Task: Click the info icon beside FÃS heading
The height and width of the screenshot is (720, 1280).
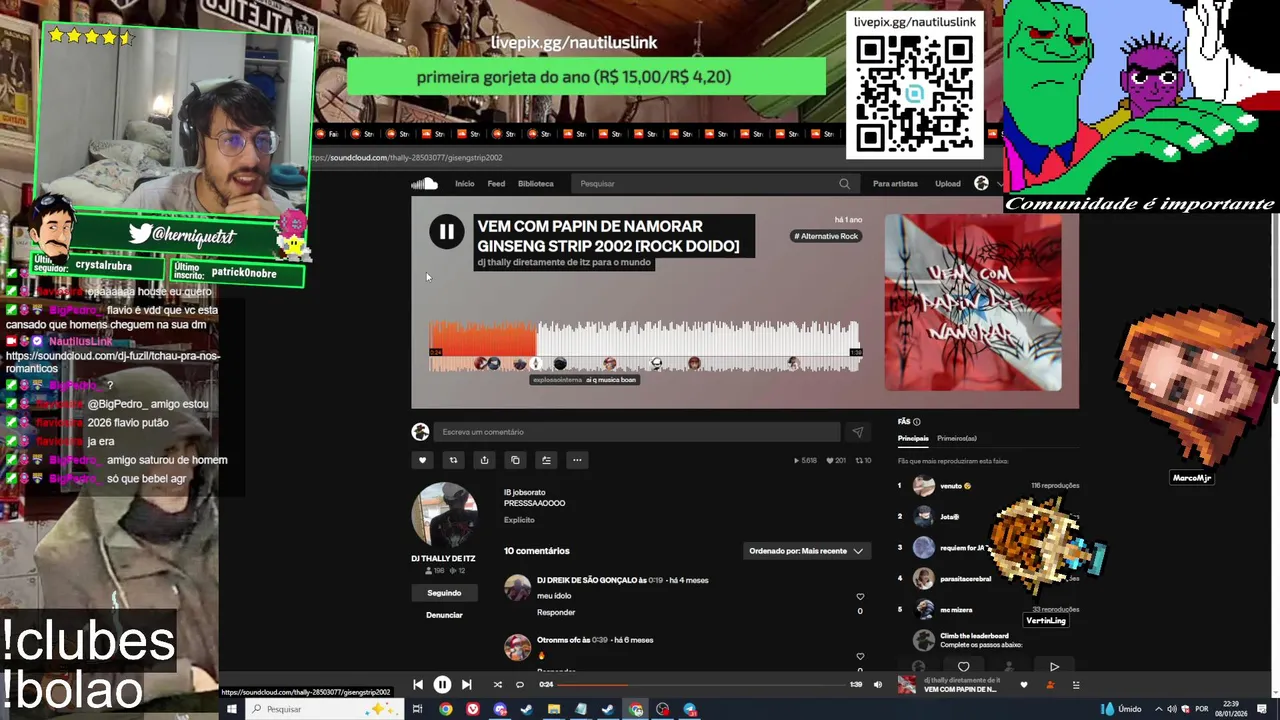Action: 916,422
